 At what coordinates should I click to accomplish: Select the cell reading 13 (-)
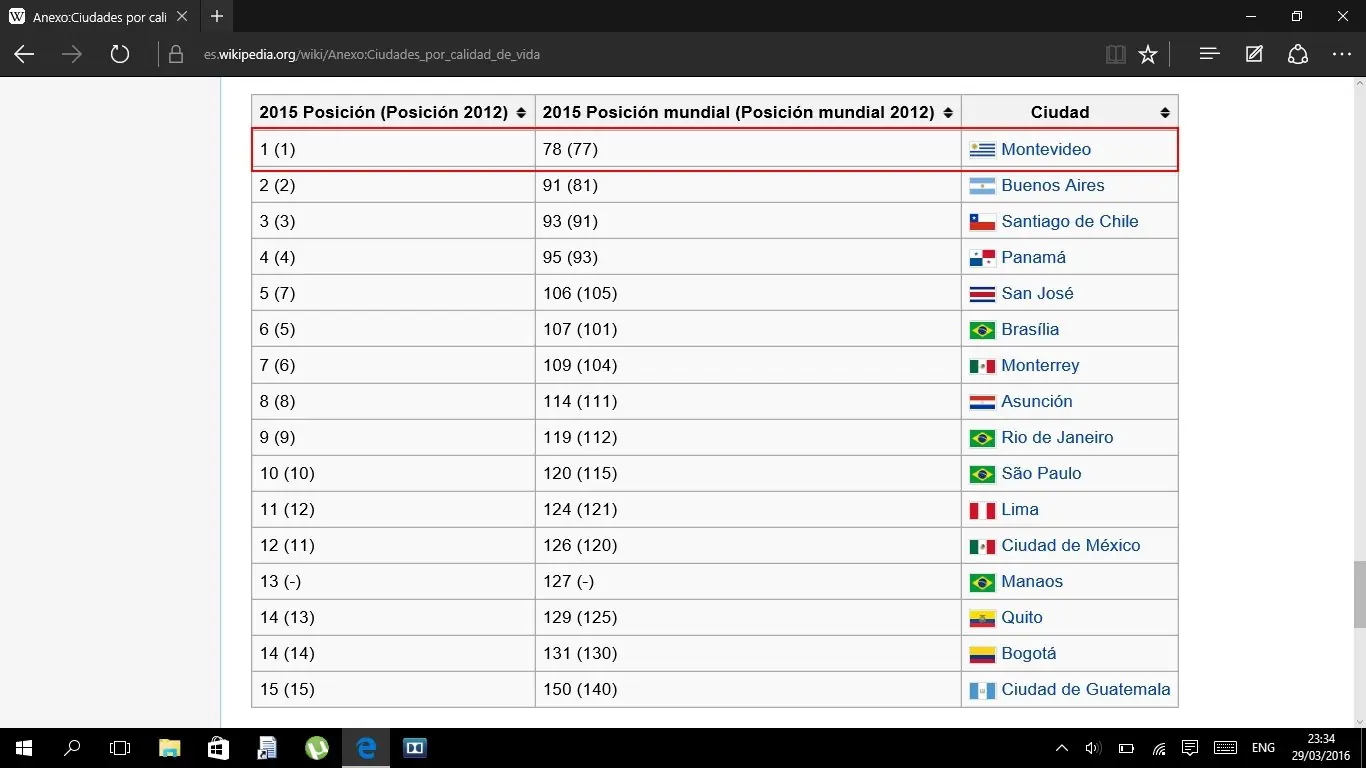point(393,581)
